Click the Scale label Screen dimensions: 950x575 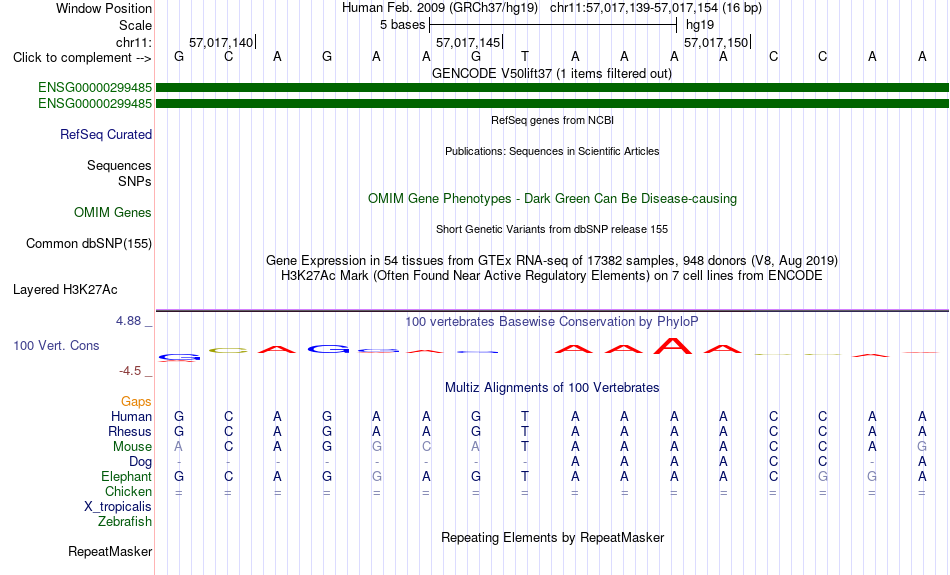(x=135, y=25)
